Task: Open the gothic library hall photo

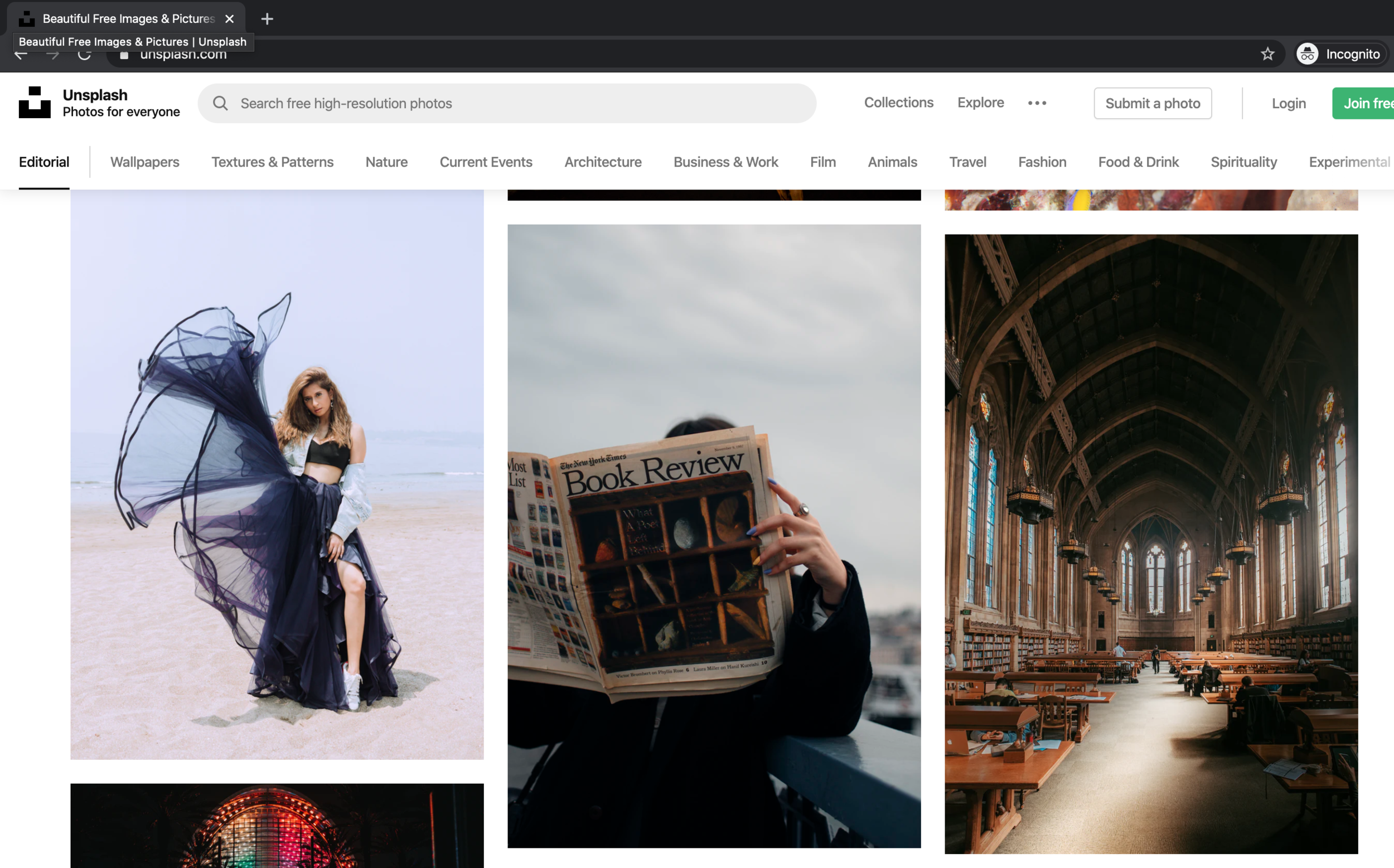Action: [1150, 543]
